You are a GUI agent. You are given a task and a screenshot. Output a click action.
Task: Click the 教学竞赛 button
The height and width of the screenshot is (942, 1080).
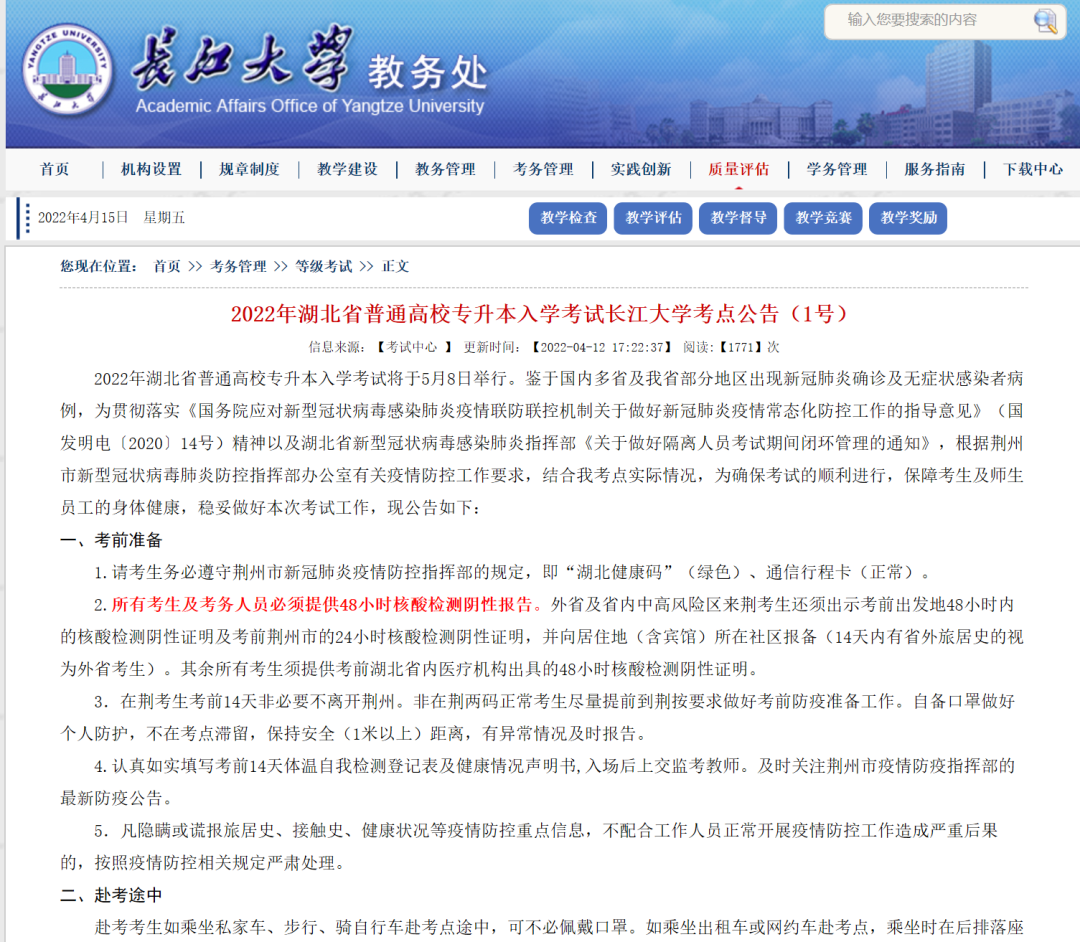pos(823,218)
